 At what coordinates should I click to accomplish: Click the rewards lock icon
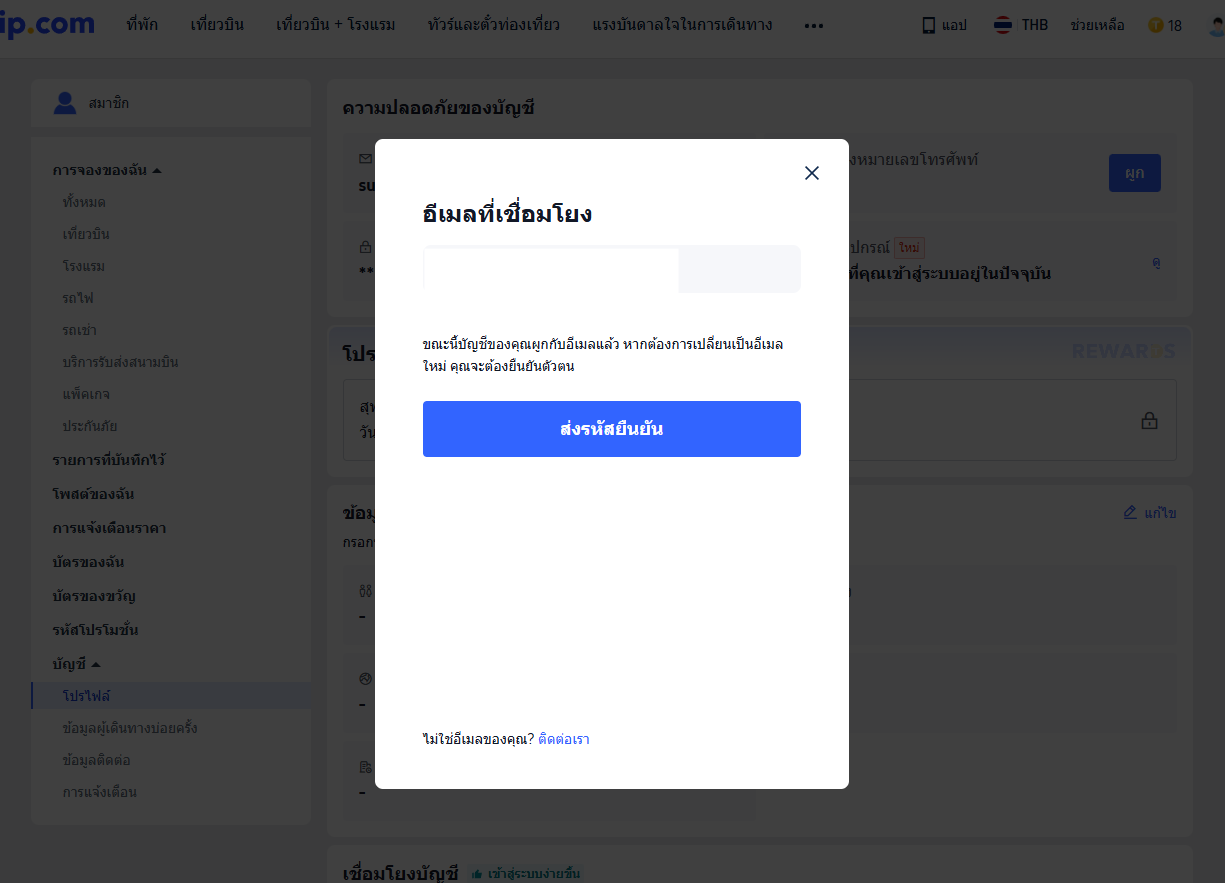[1150, 421]
